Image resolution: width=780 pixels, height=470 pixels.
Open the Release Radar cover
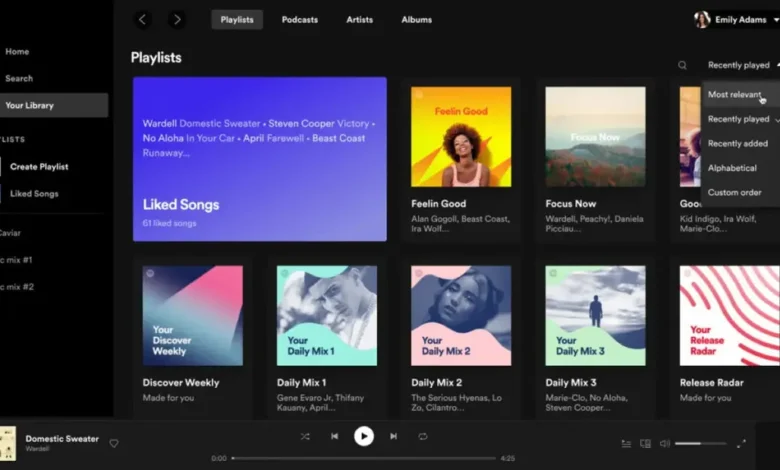(730, 315)
